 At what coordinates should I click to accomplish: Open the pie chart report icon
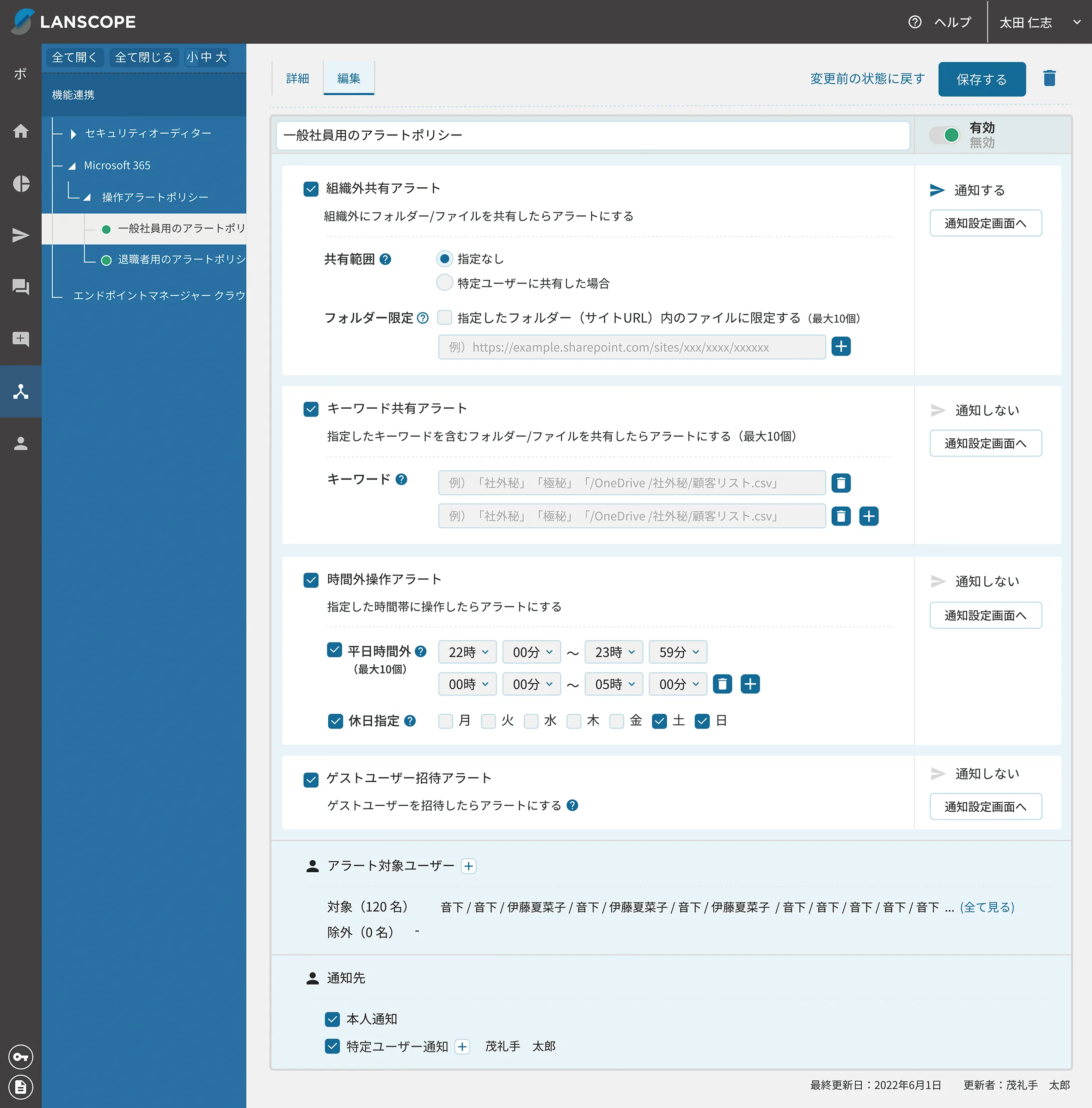tap(21, 184)
